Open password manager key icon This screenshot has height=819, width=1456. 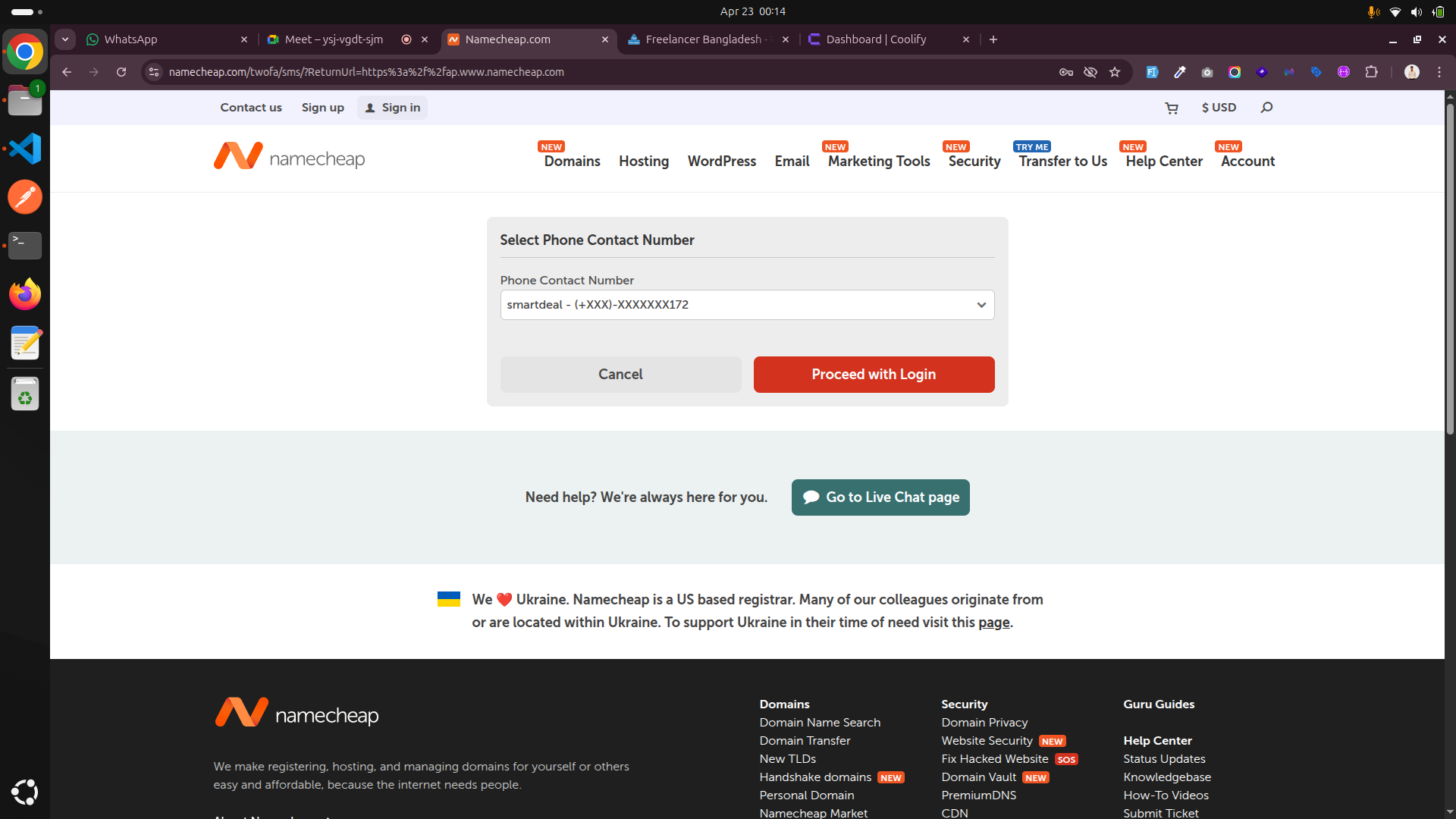[x=1066, y=72]
